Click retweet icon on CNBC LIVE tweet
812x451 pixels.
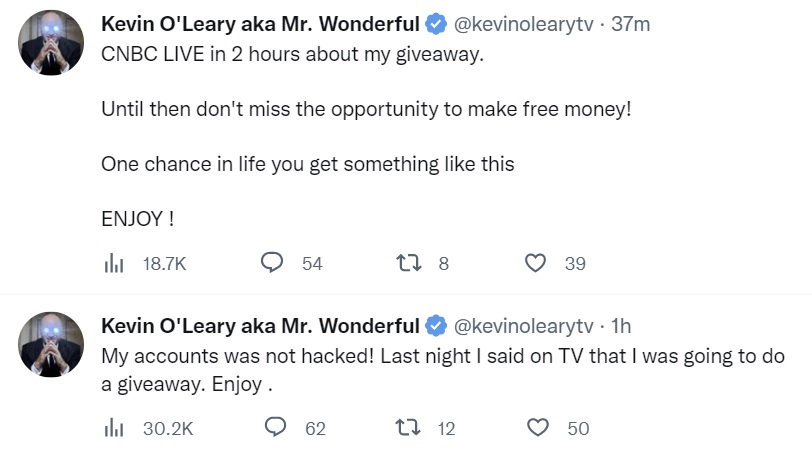[408, 263]
